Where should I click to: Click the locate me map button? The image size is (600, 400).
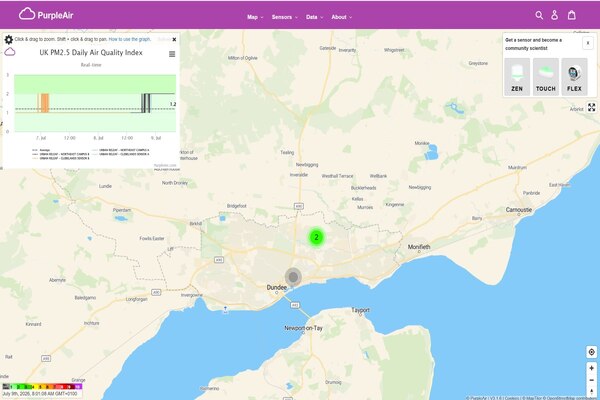pyautogui.click(x=592, y=352)
